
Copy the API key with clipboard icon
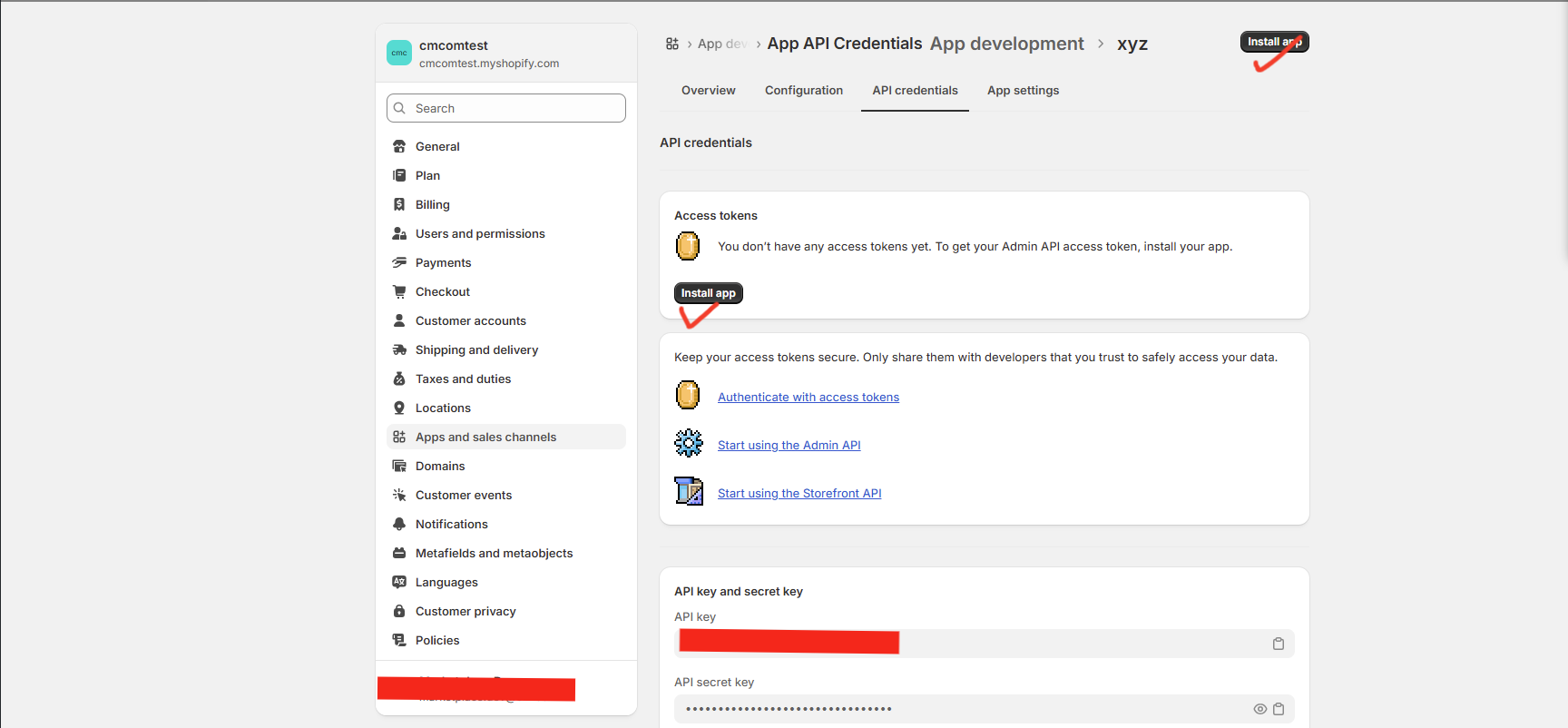click(x=1278, y=644)
